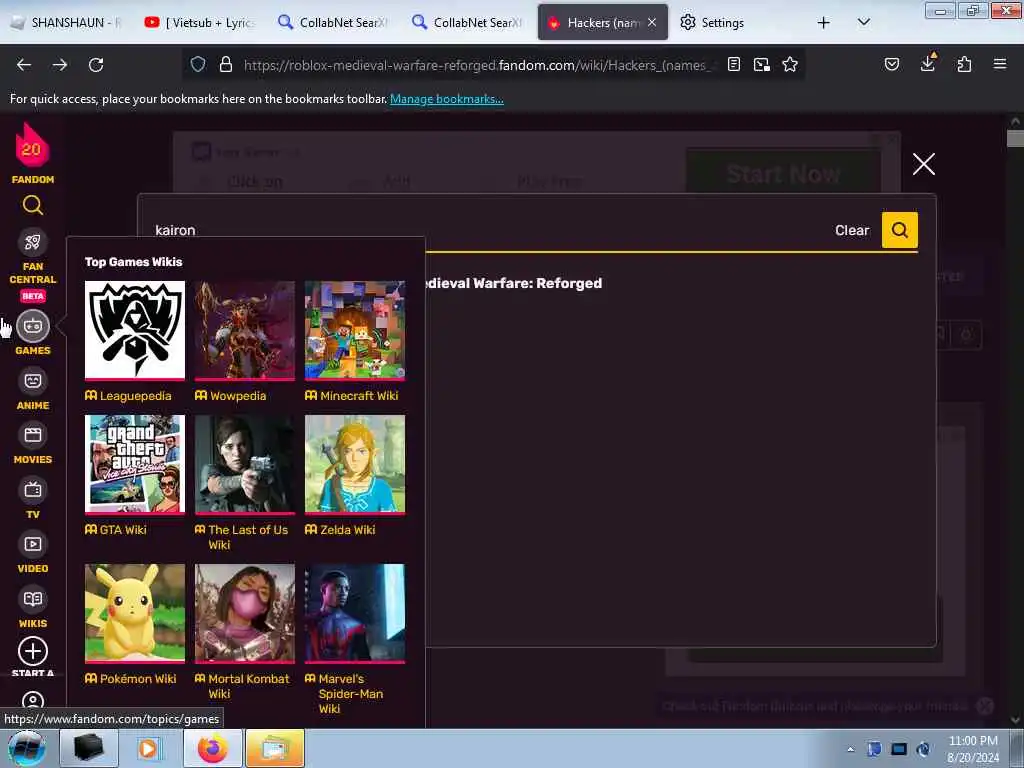Open Firefox from the taskbar
Screen dimensions: 1024x768
tap(212, 748)
